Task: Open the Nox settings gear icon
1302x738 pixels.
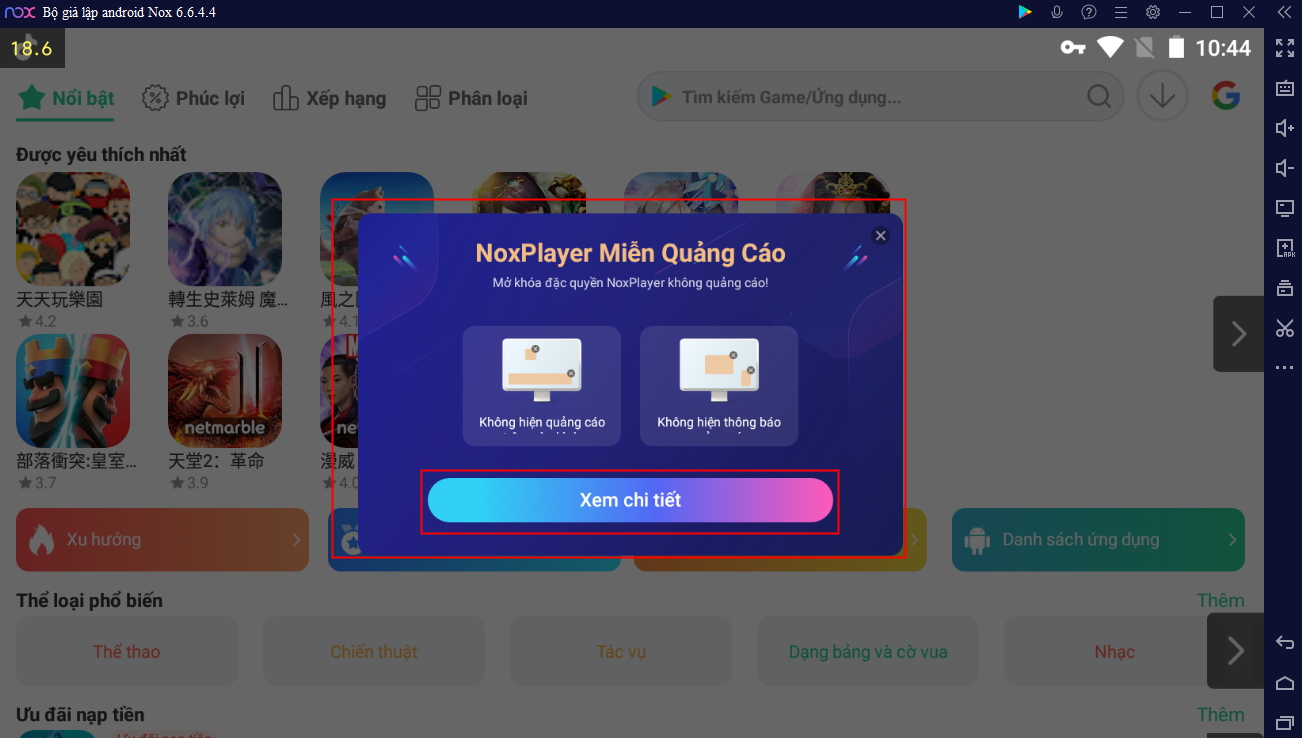Action: point(1153,12)
